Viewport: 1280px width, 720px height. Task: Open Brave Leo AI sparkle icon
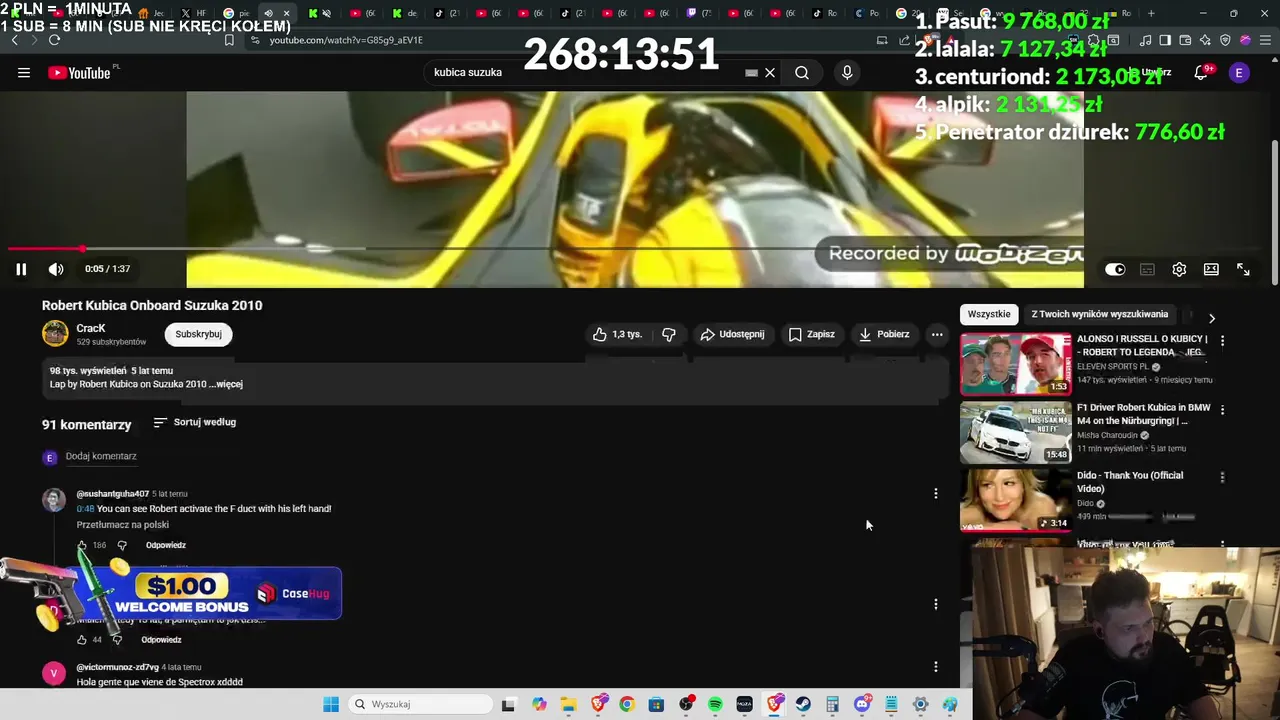[x=1205, y=40]
